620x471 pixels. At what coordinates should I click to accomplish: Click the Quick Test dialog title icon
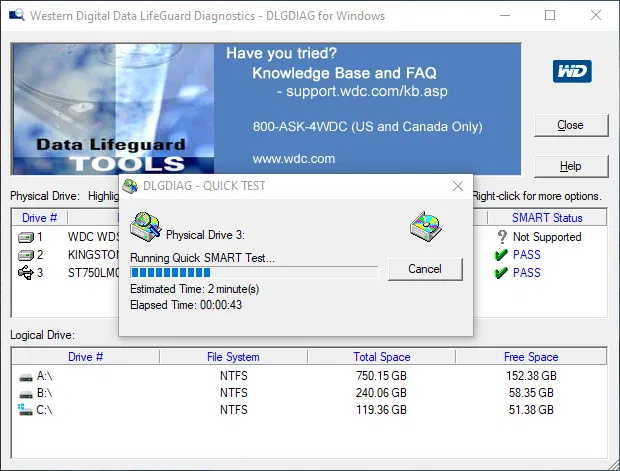click(x=130, y=186)
